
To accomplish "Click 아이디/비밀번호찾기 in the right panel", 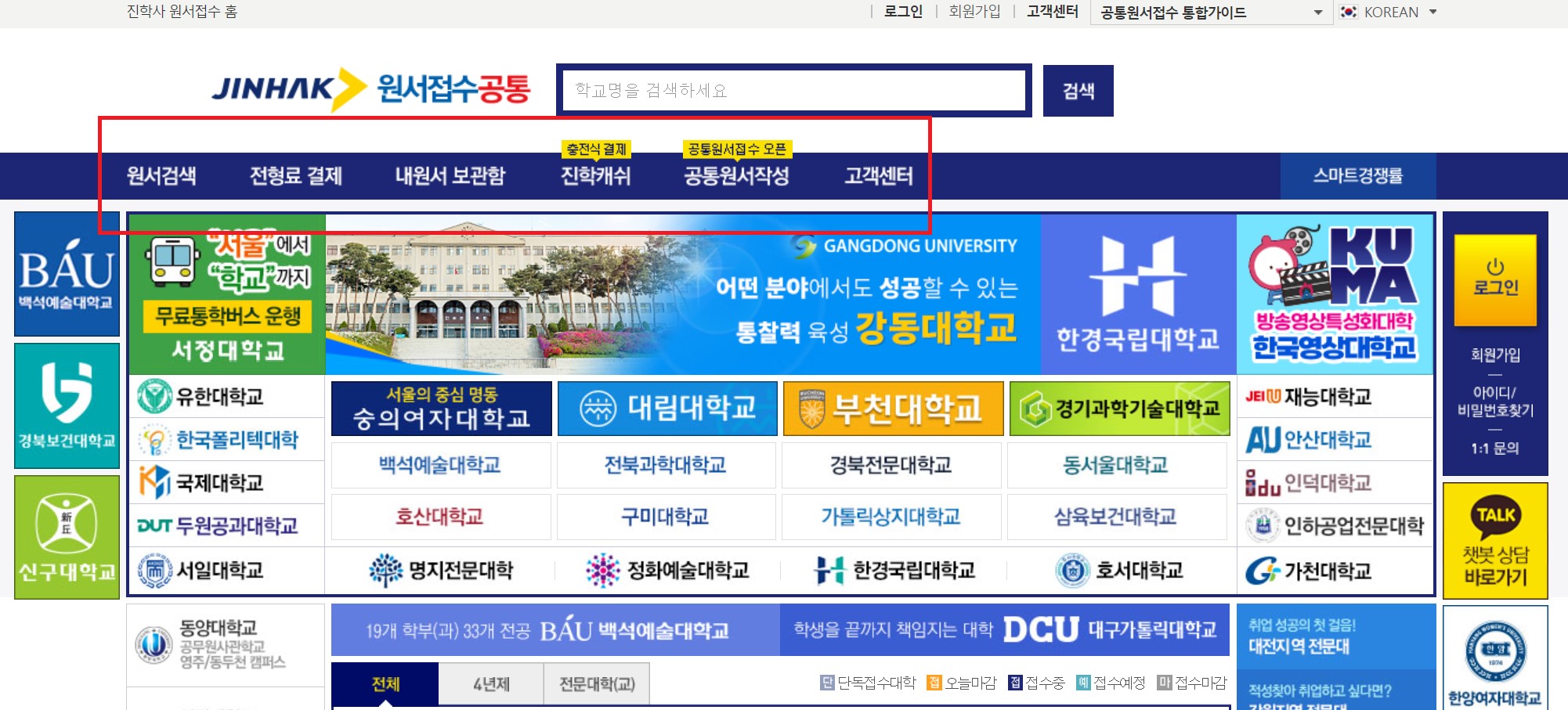I will (1495, 401).
